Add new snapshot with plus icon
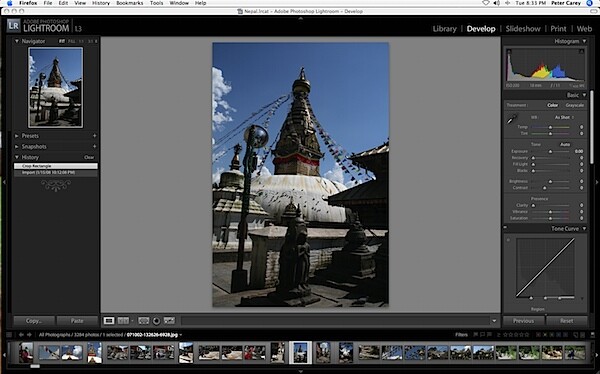This screenshot has height=374, width=600. (95, 147)
